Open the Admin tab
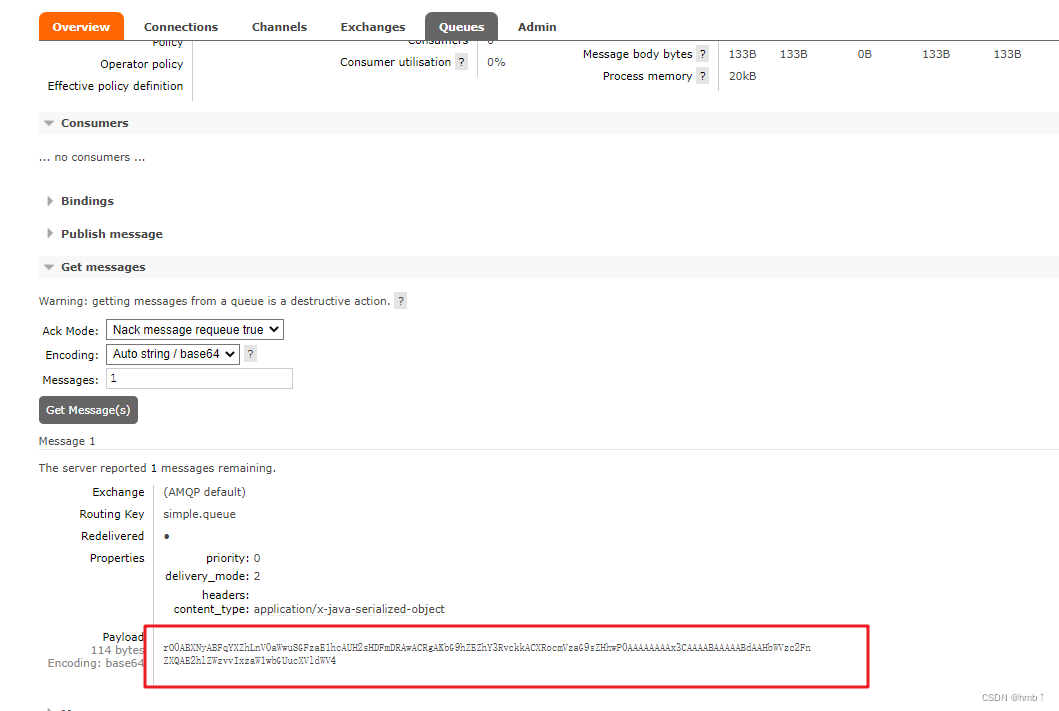Viewport: 1059px width, 711px height. [537, 27]
